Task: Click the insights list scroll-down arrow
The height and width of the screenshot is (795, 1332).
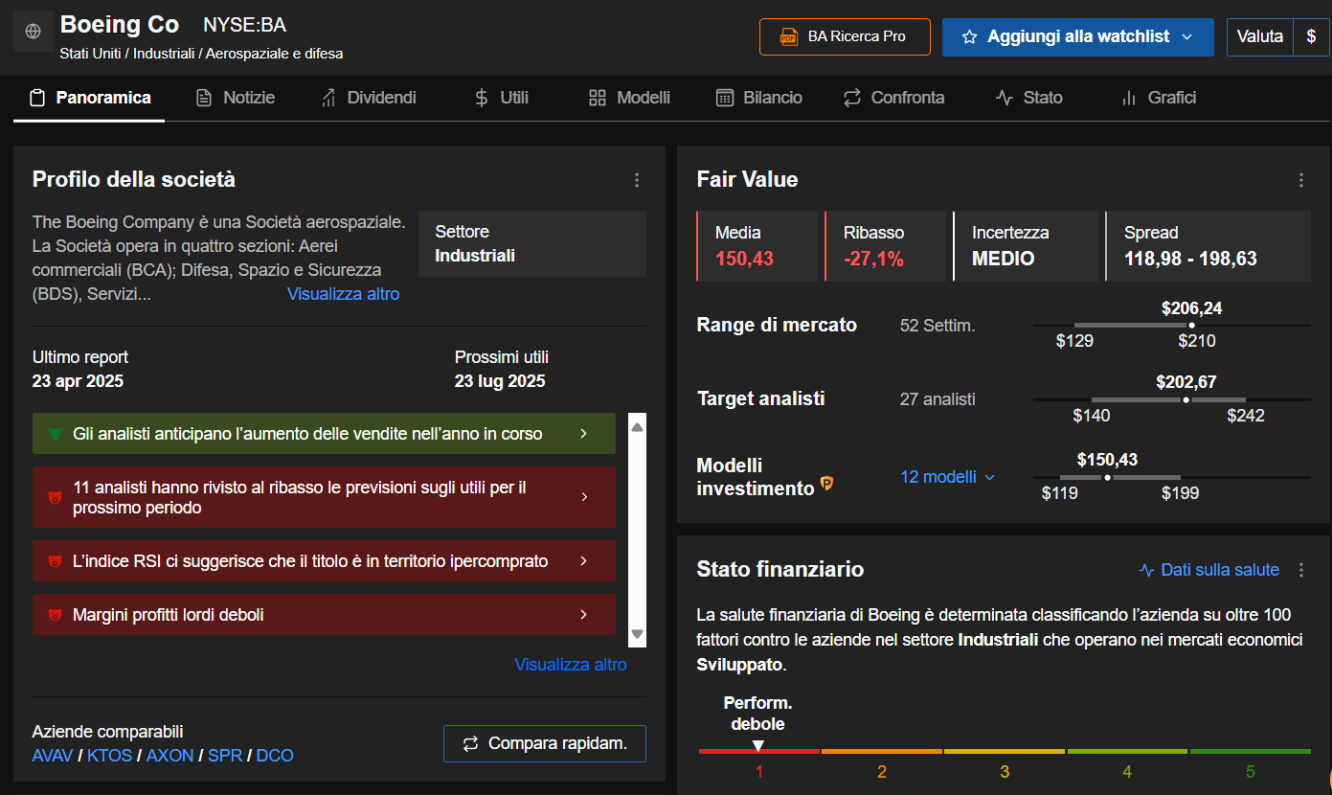Action: (637, 635)
